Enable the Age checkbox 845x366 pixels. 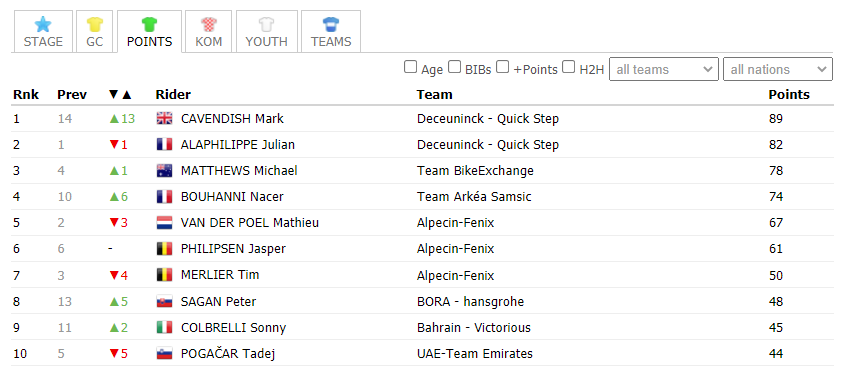click(x=411, y=67)
